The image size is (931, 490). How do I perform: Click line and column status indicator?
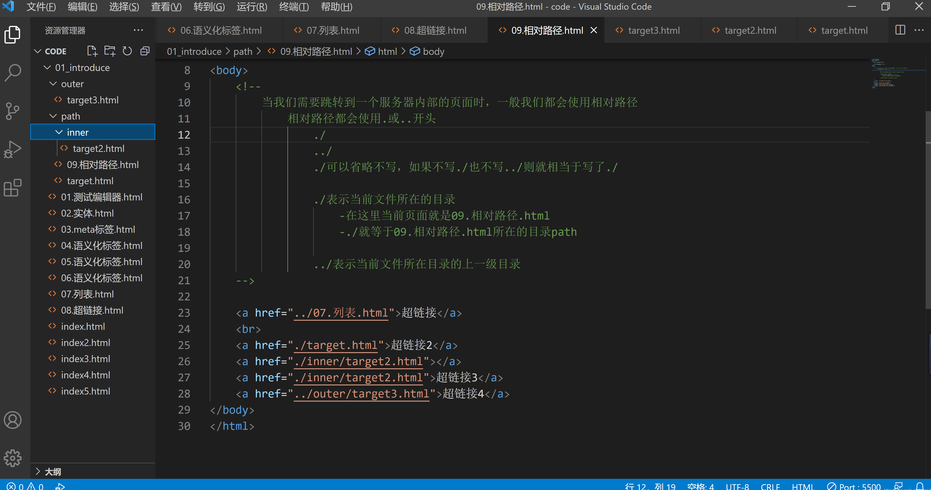tap(650, 486)
